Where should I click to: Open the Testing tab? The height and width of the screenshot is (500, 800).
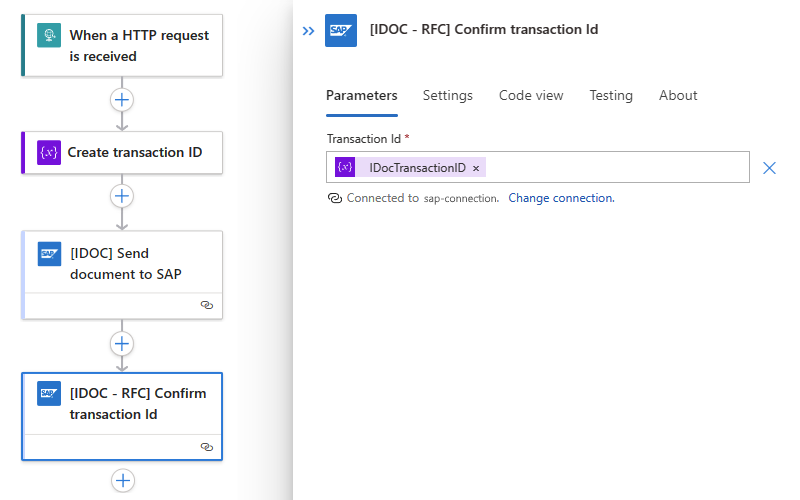click(x=610, y=95)
